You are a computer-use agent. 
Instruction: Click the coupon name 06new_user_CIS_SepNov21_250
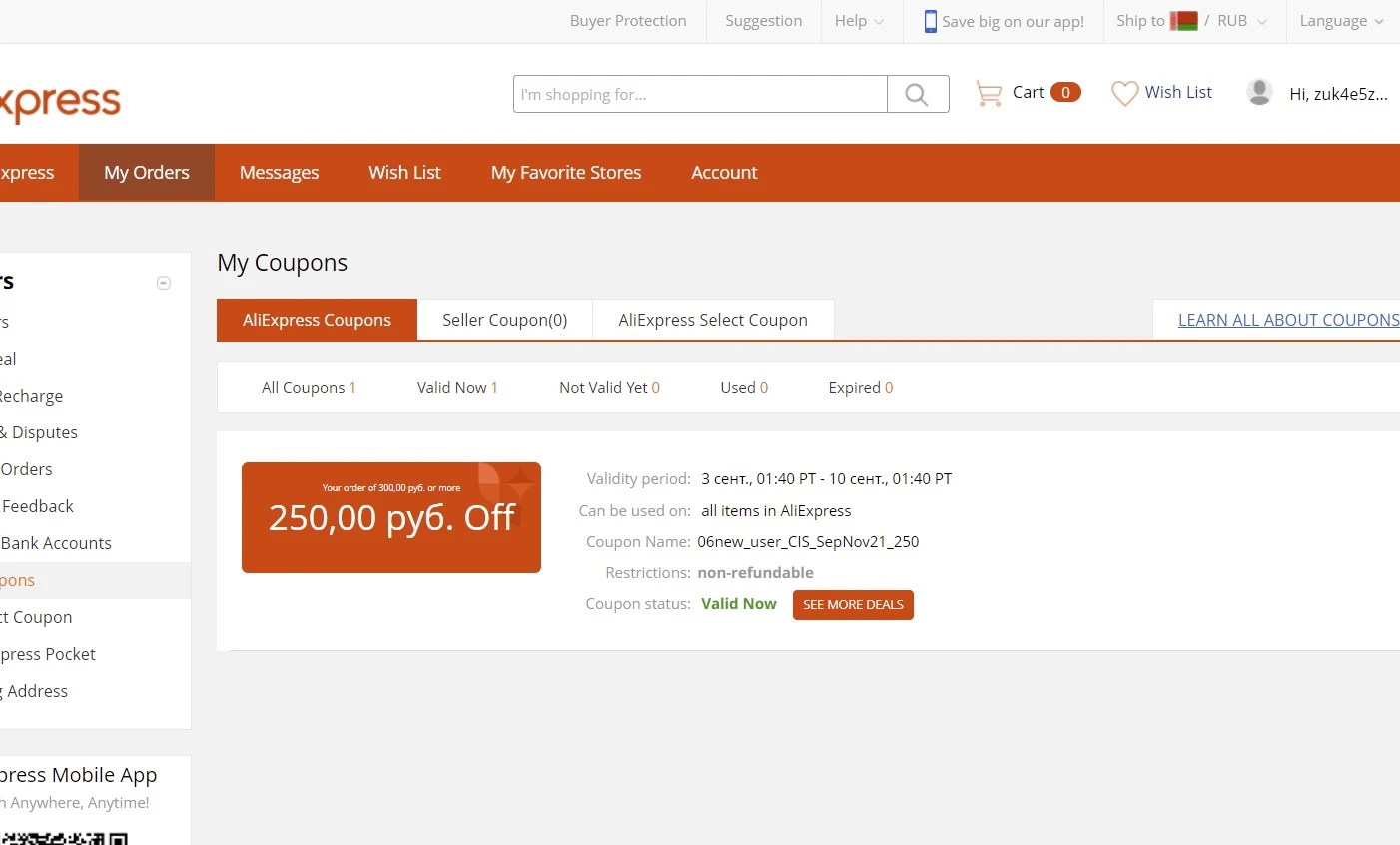(x=808, y=542)
